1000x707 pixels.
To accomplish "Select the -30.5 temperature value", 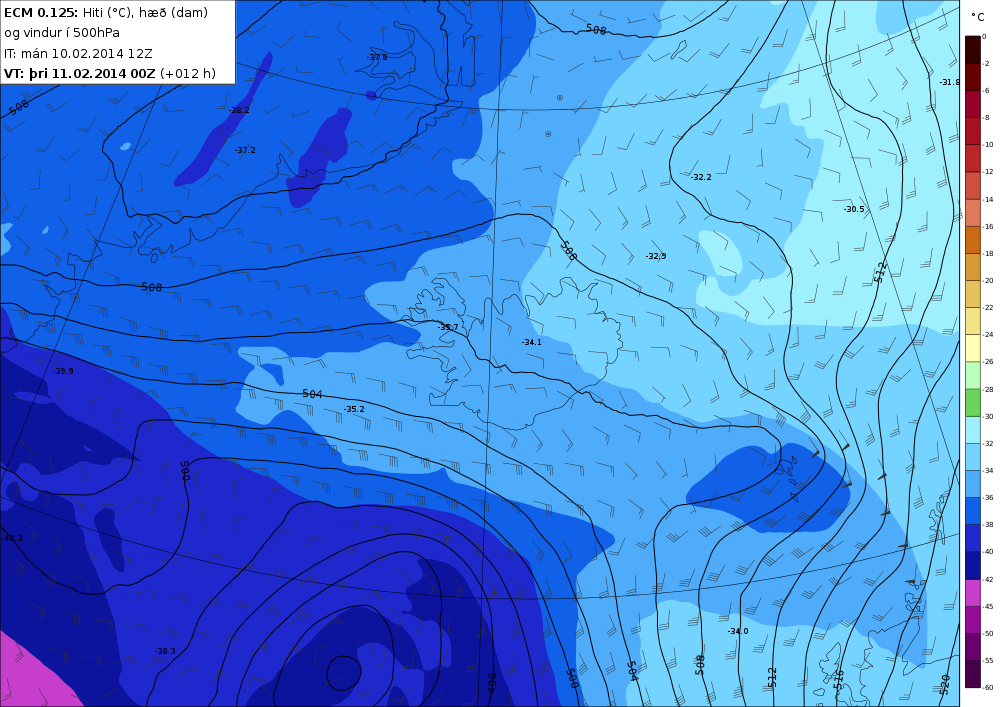I will pyautogui.click(x=854, y=209).
